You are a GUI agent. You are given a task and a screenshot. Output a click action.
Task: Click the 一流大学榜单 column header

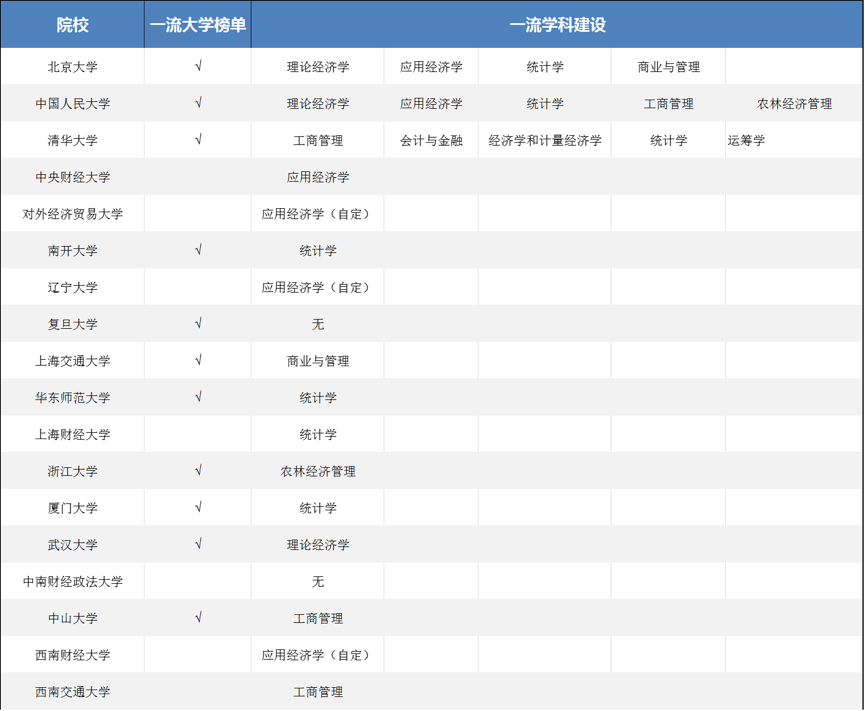[197, 25]
